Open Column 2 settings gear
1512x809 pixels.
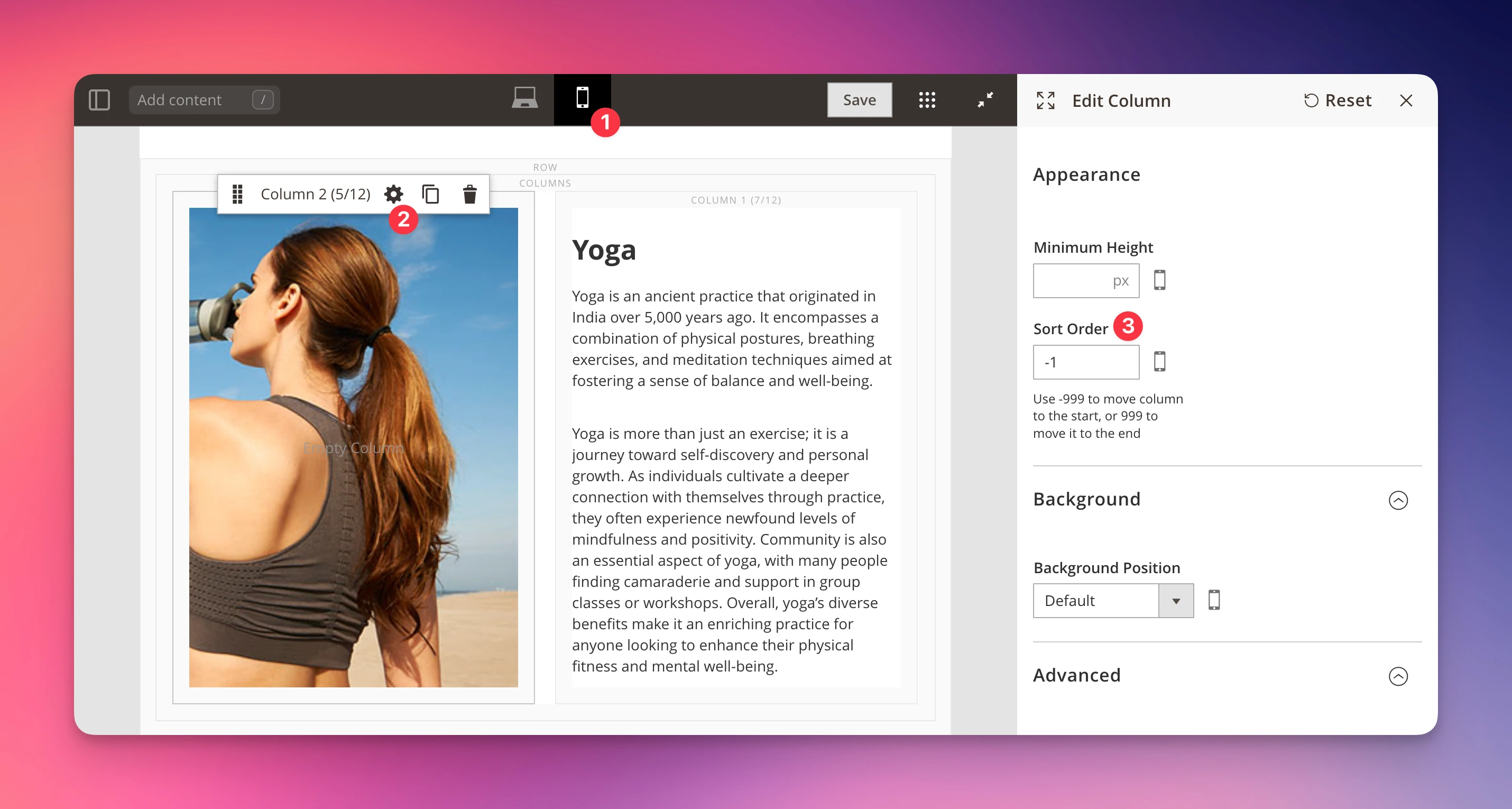pyautogui.click(x=393, y=194)
